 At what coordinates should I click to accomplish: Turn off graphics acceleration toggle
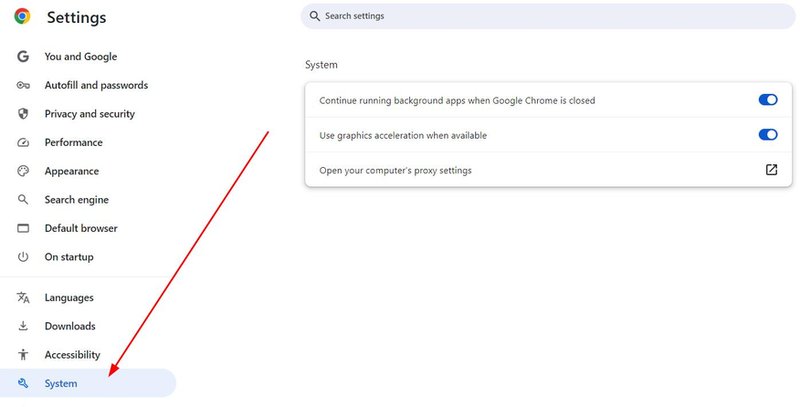768,135
